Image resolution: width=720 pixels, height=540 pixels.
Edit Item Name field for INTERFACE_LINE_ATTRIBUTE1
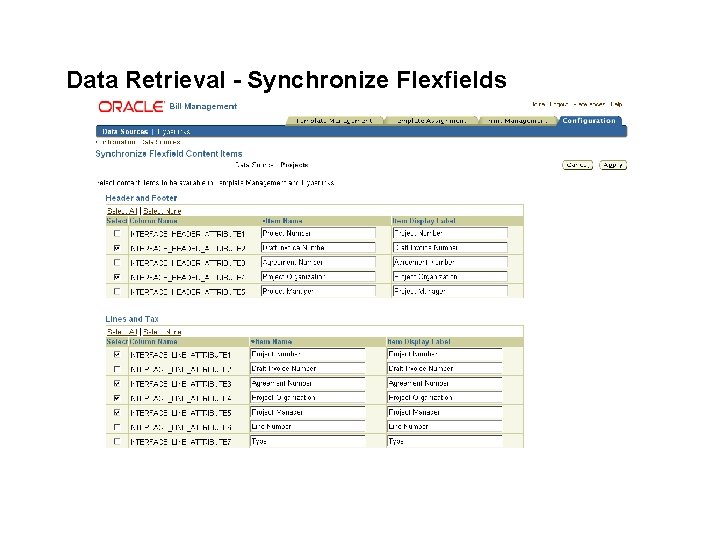(308, 354)
